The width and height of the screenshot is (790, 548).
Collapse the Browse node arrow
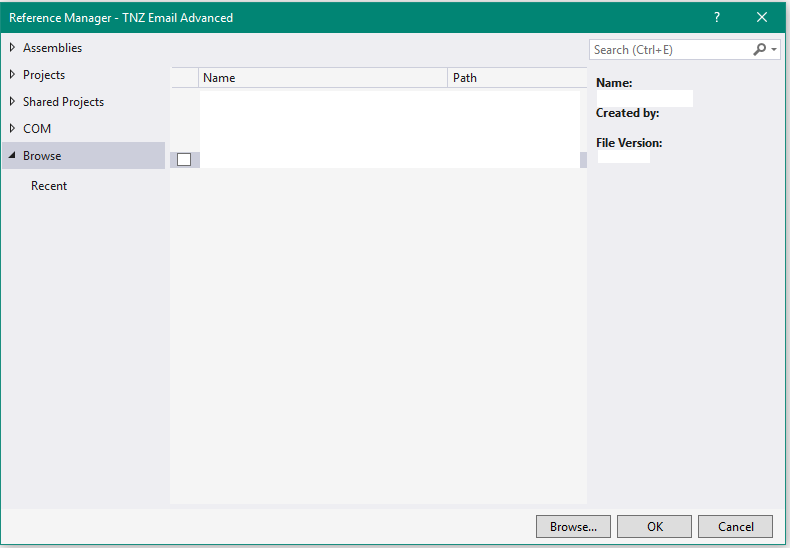pyautogui.click(x=12, y=156)
